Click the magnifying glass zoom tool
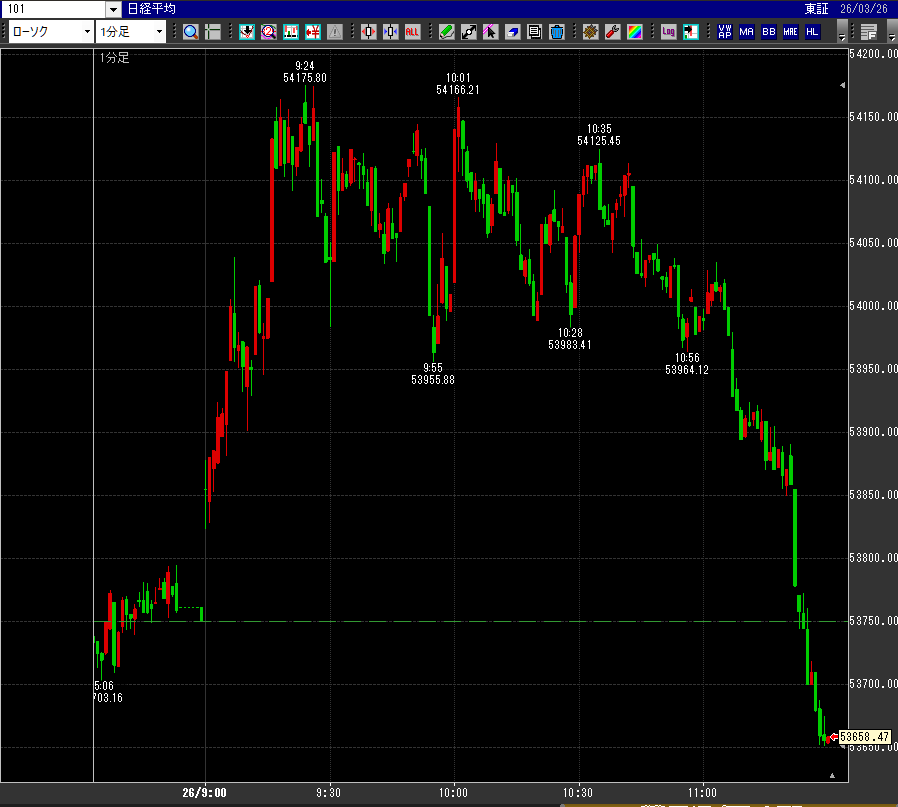This screenshot has height=807, width=898. 191,32
